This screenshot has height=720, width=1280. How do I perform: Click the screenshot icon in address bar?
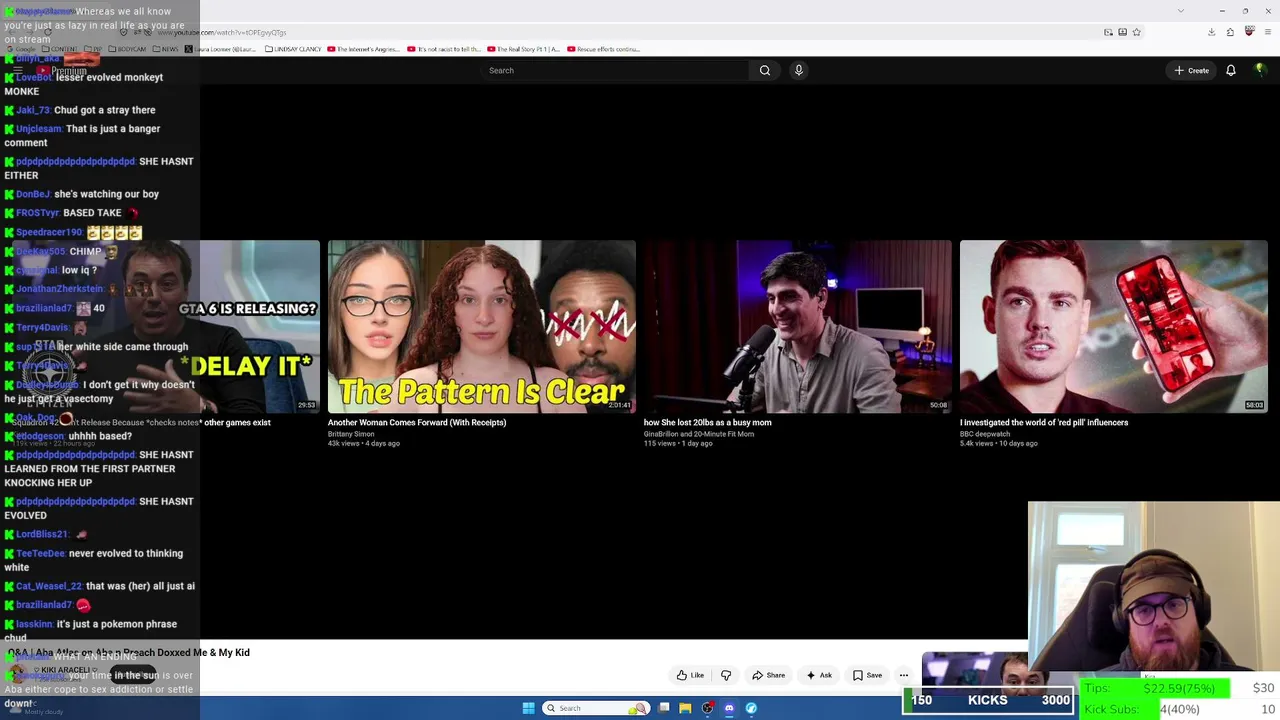(1122, 32)
